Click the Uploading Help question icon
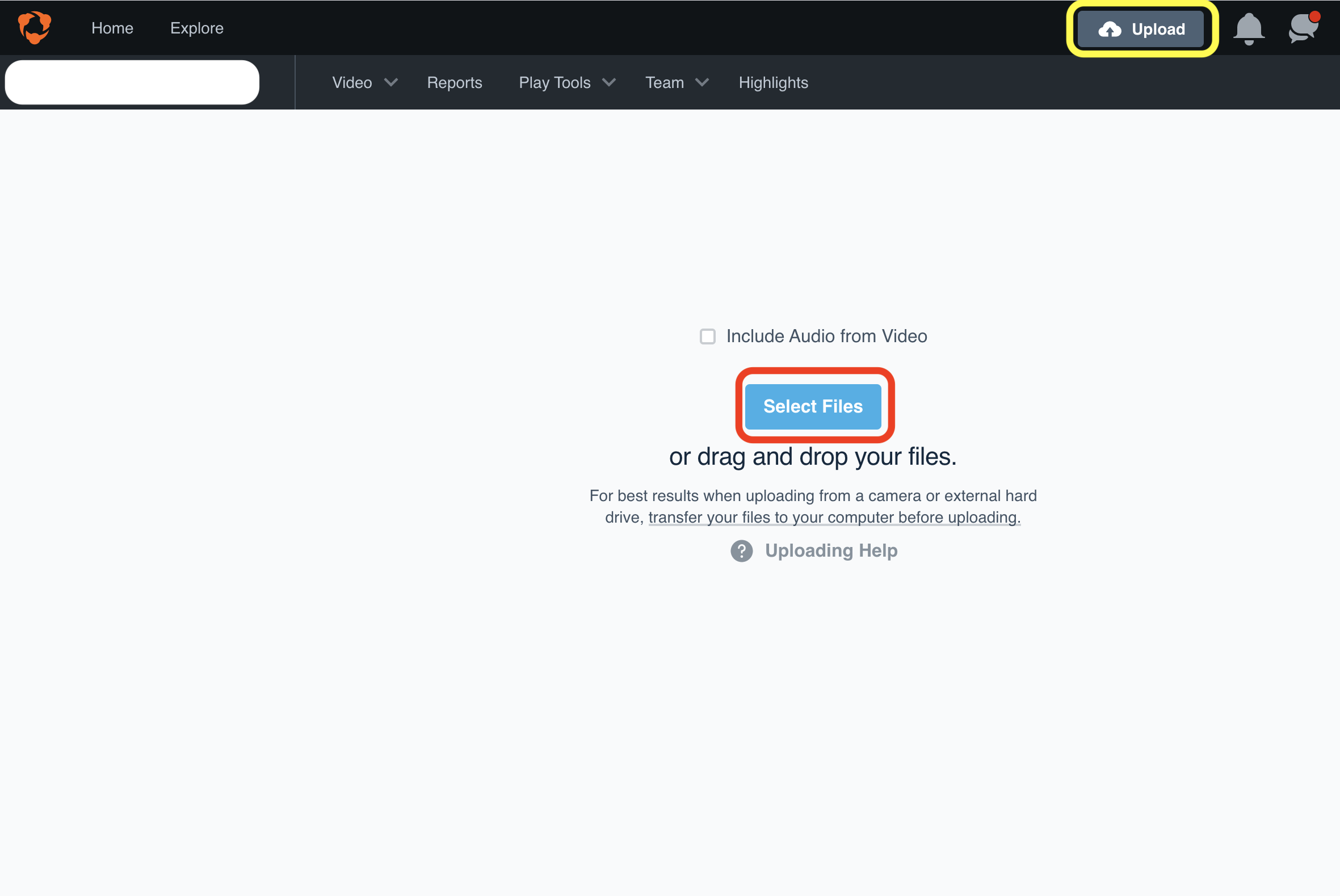1340x896 pixels. point(741,551)
